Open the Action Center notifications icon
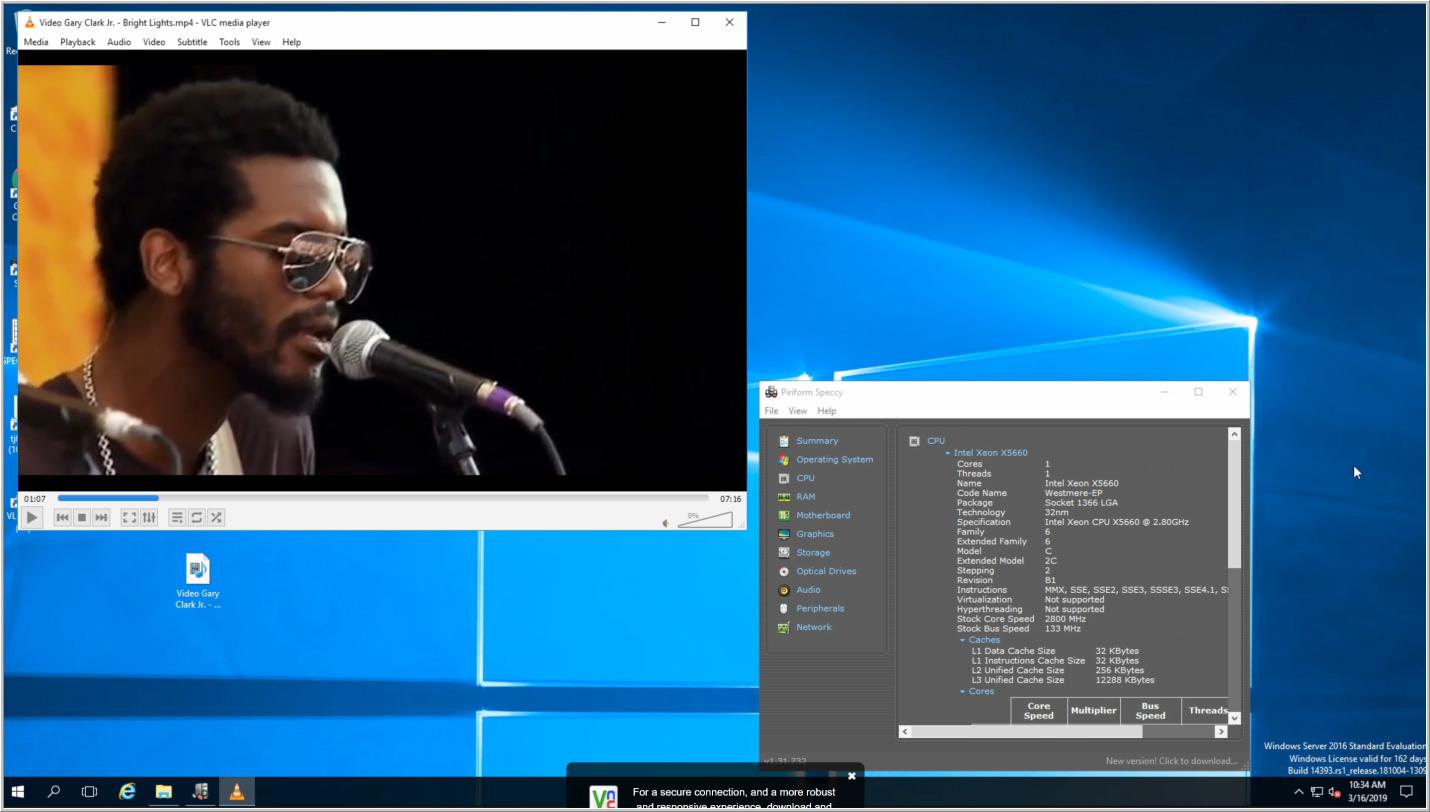Image resolution: width=1430 pixels, height=812 pixels. [x=1406, y=792]
